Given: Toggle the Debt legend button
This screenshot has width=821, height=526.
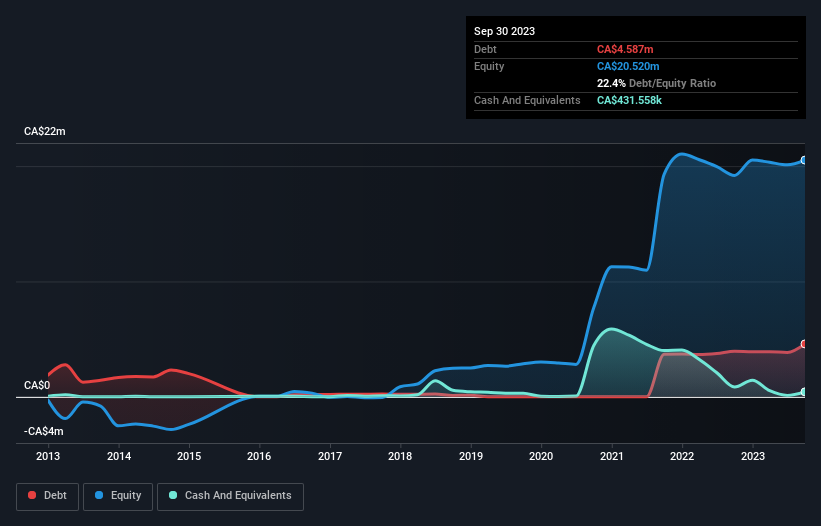Looking at the screenshot, I should click(48, 496).
